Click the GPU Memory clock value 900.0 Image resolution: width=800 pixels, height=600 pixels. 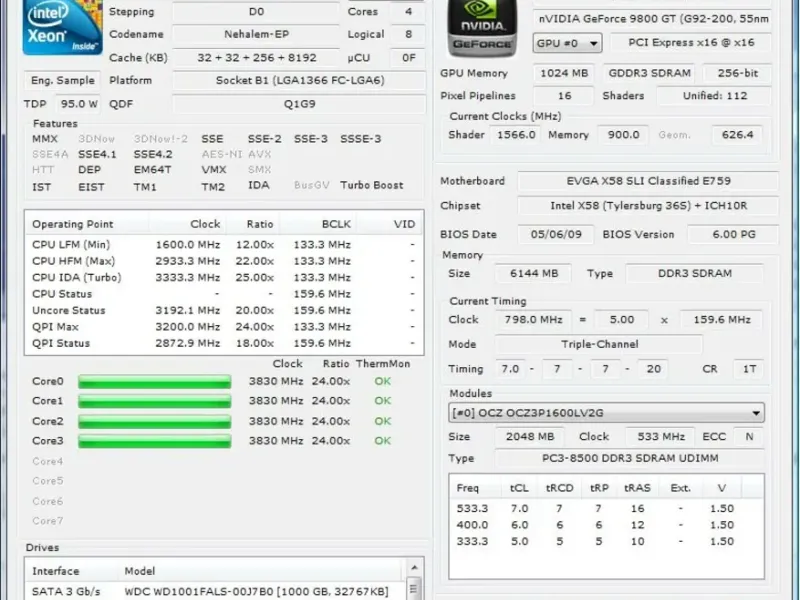(623, 135)
